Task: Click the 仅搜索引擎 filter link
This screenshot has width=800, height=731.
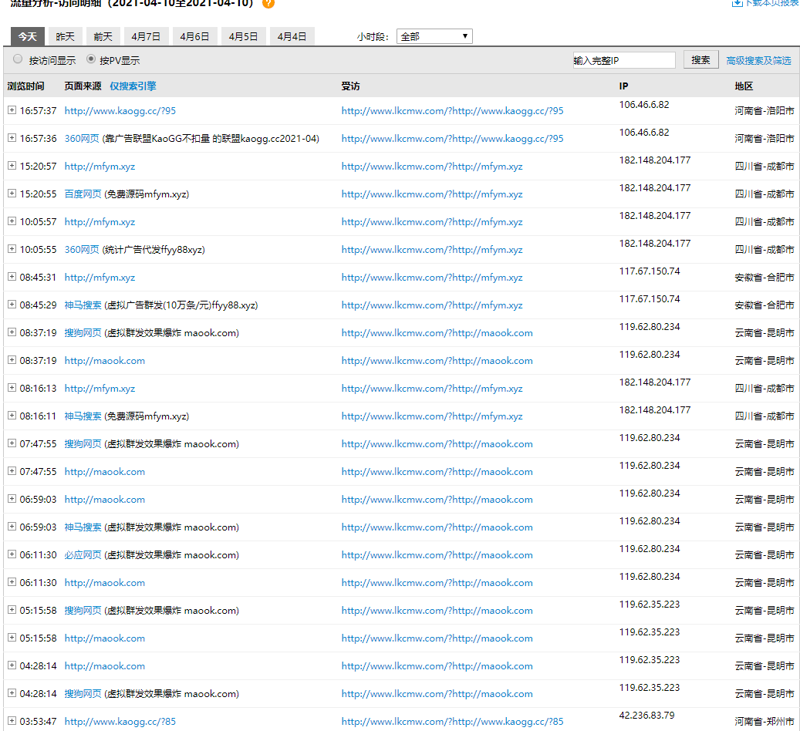Action: pyautogui.click(x=133, y=87)
